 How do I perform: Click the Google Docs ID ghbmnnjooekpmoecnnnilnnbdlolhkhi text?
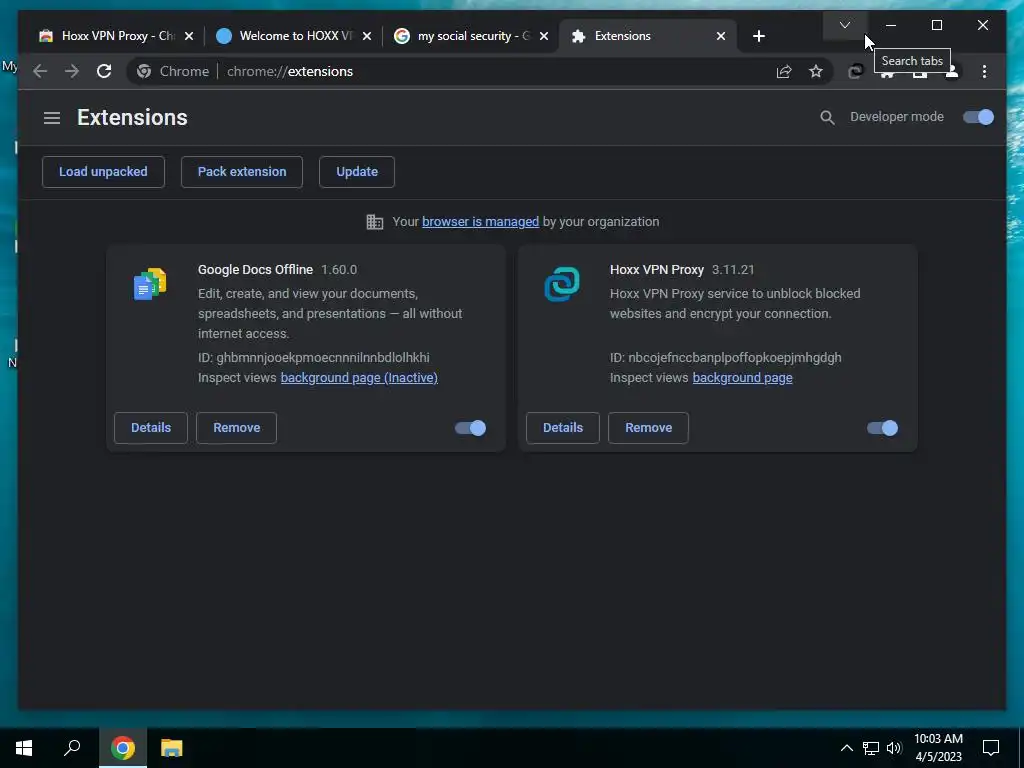pos(313,358)
